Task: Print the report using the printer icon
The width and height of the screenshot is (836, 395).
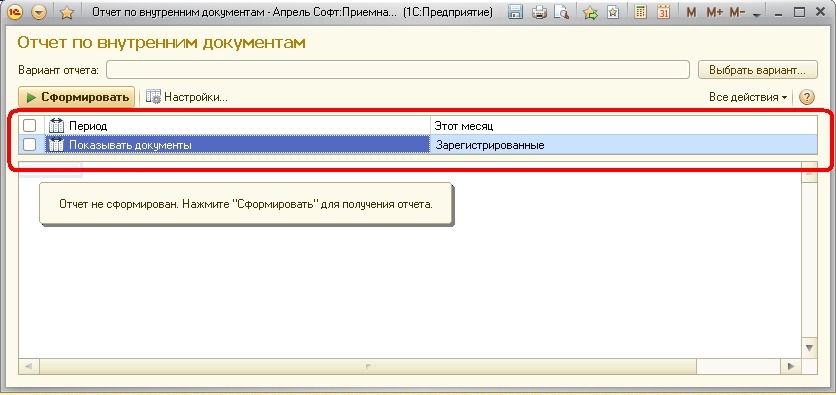Action: click(x=540, y=12)
